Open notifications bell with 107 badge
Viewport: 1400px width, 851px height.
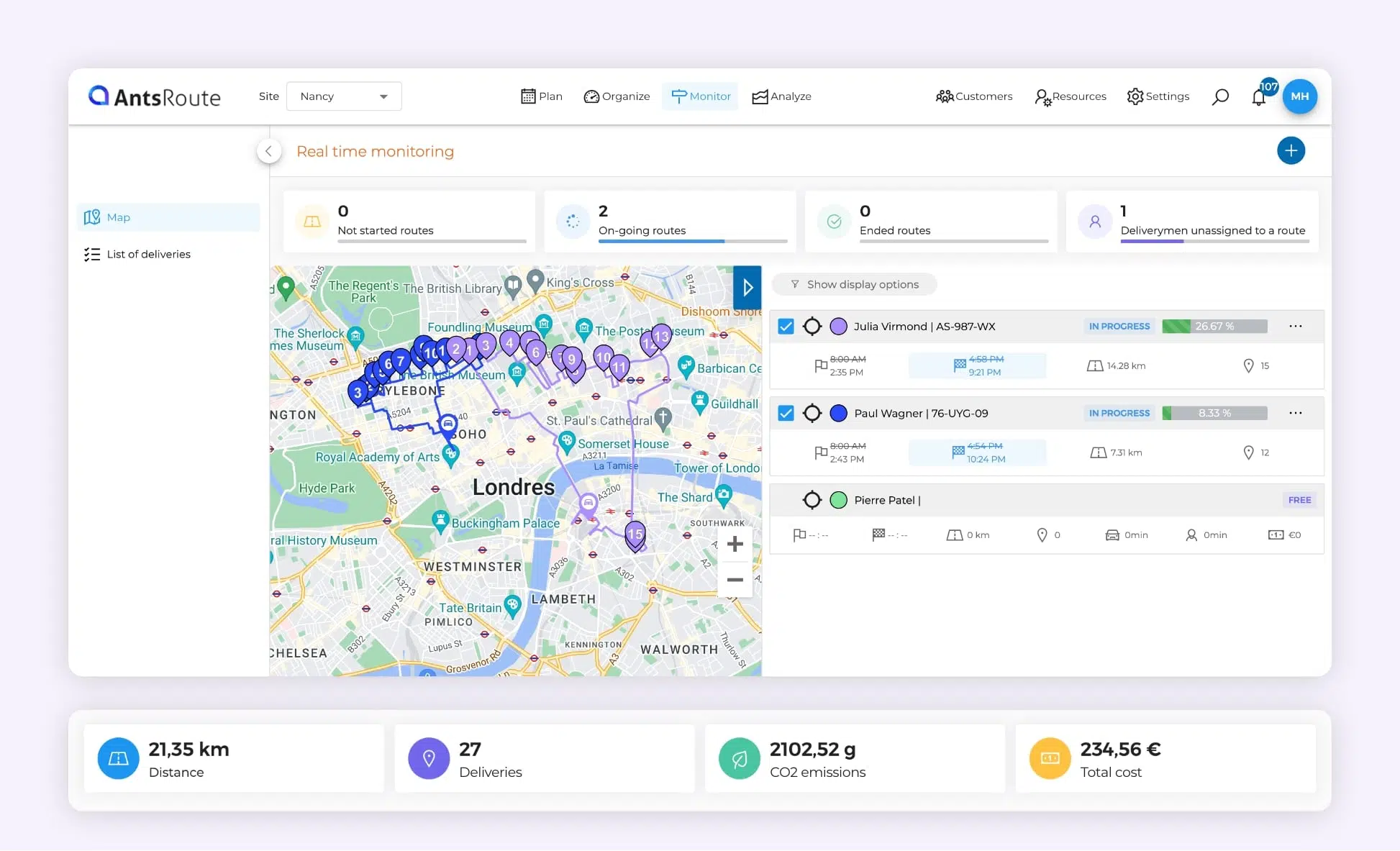click(1258, 97)
